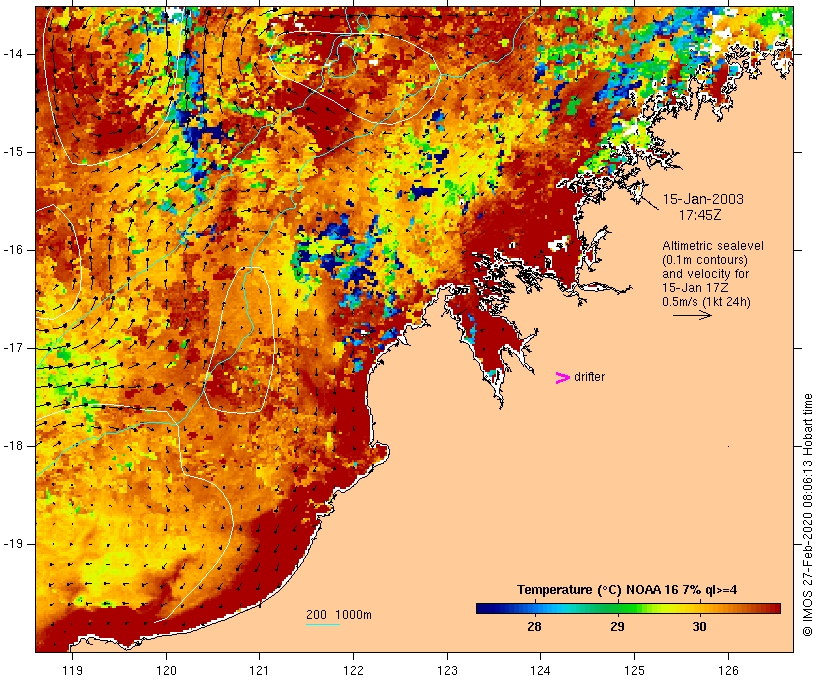
Task: Click the longitude label '125'
Action: click(x=634, y=671)
